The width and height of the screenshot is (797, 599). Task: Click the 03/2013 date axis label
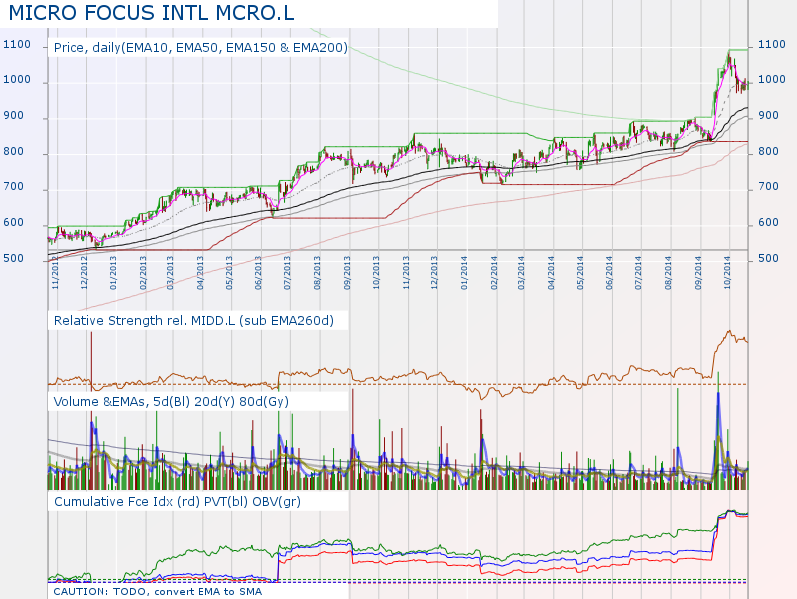[170, 273]
